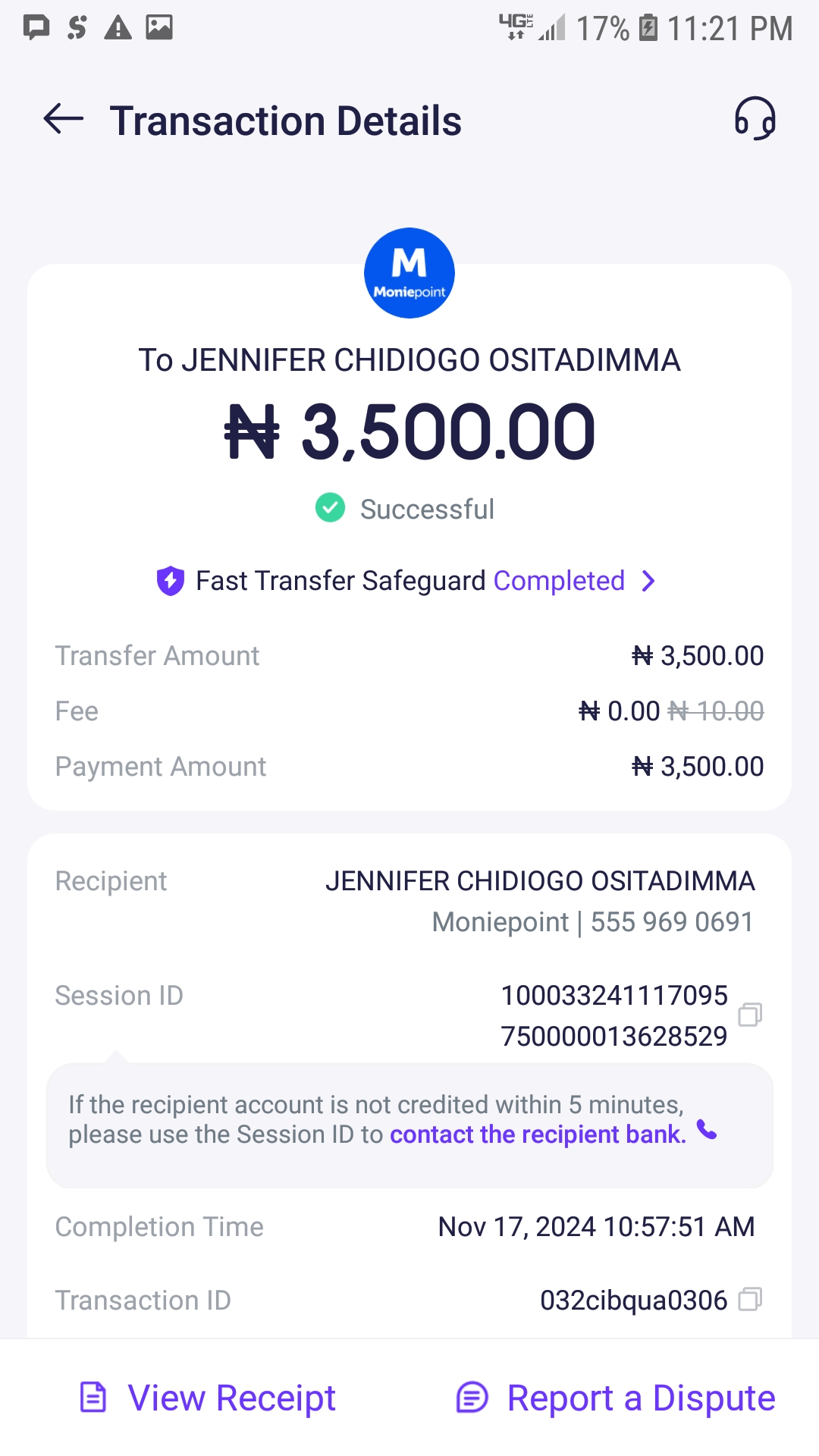Image resolution: width=819 pixels, height=1456 pixels.
Task: Open customer support headset icon
Action: [x=755, y=119]
